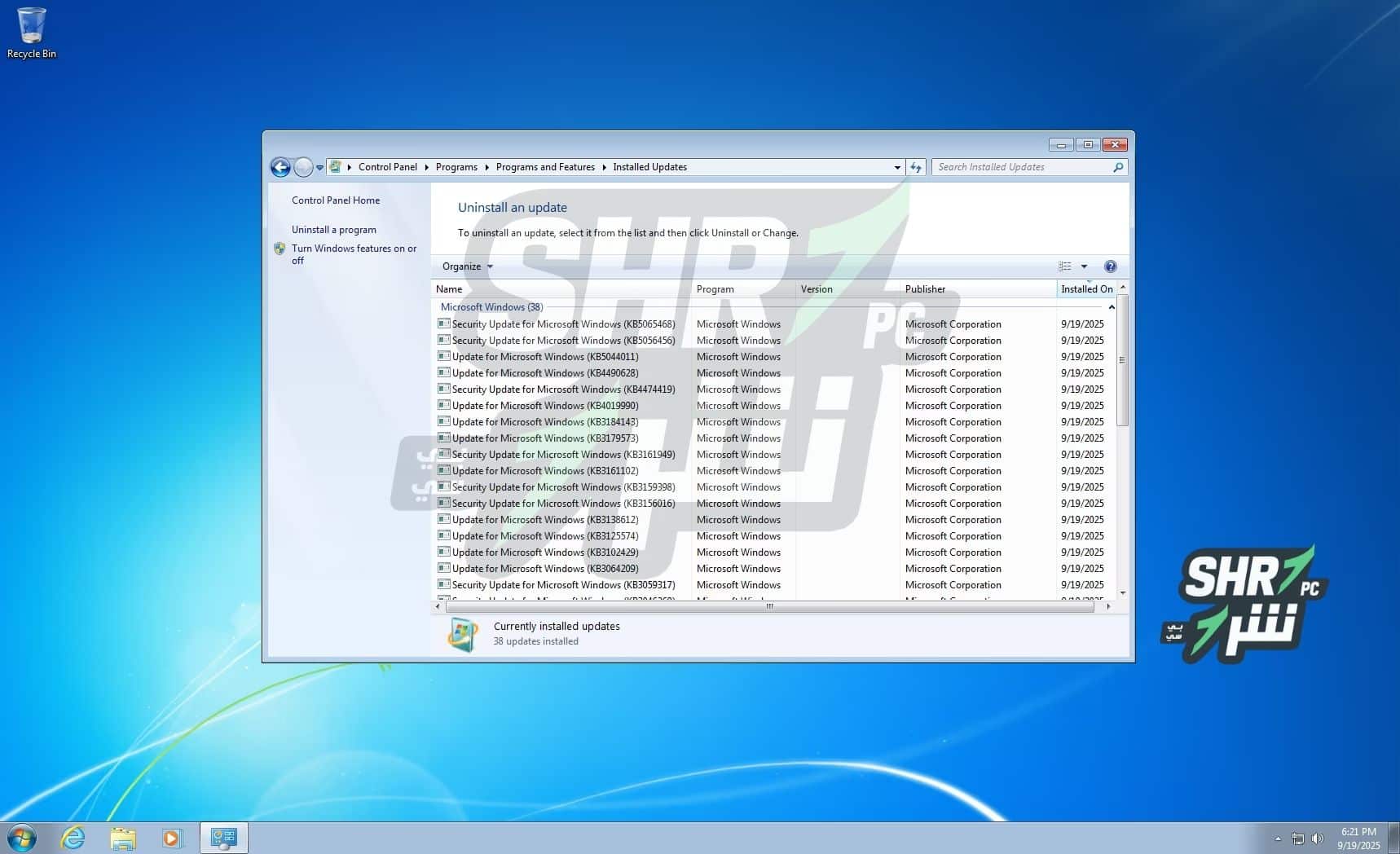The image size is (1400, 854).
Task: Click the volume speaker tray icon
Action: point(1317,839)
